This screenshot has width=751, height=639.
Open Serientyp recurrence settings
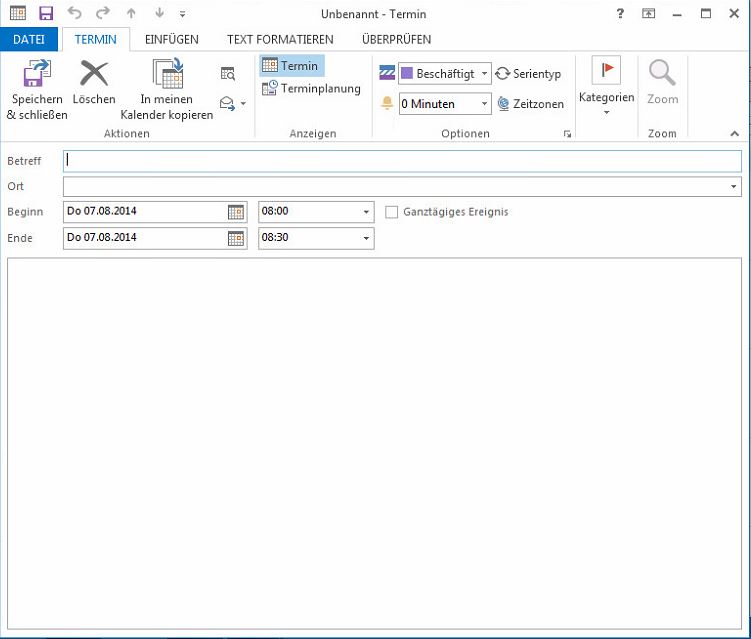click(x=528, y=74)
